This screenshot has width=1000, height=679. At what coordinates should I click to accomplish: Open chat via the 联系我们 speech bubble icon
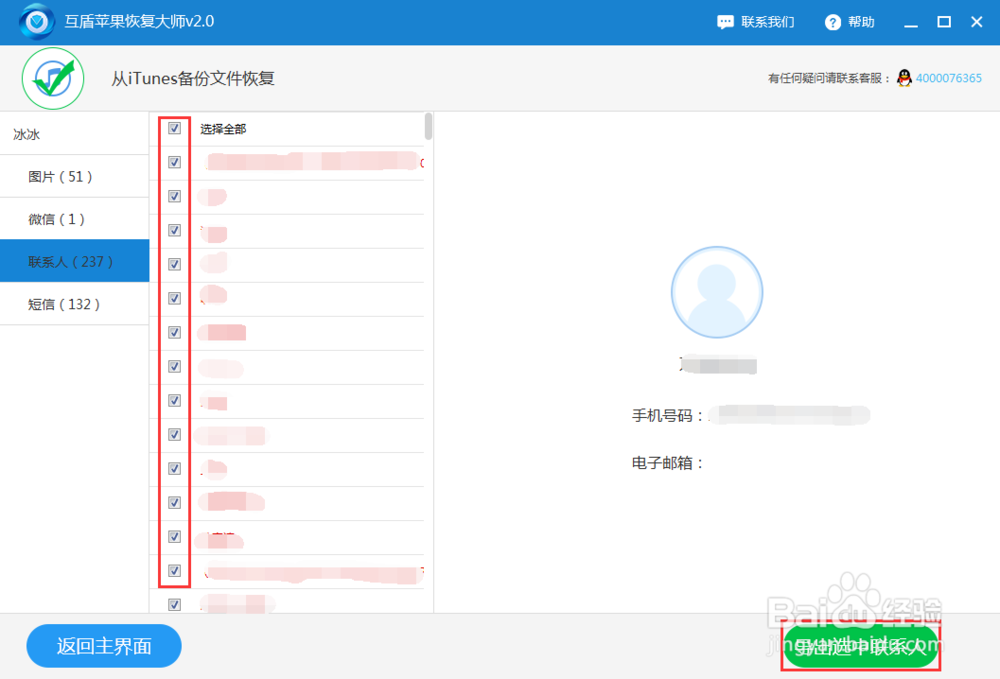(724, 21)
